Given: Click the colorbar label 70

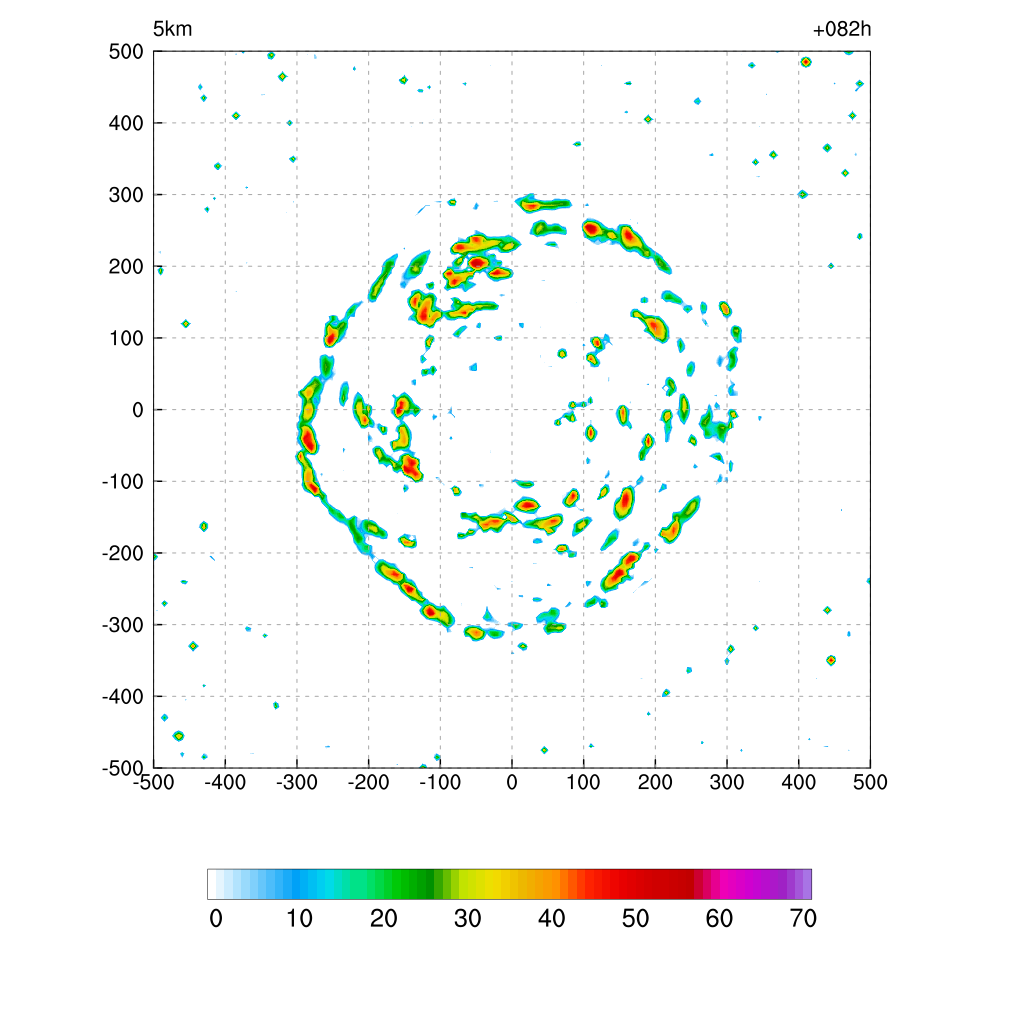Looking at the screenshot, I should coord(803,919).
